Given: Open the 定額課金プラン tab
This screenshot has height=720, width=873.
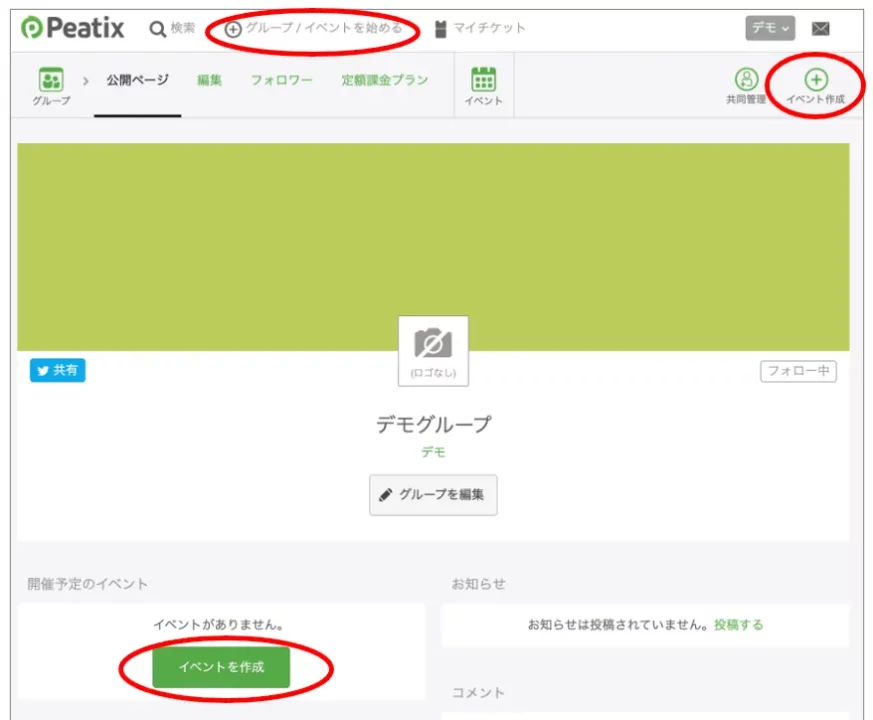Looking at the screenshot, I should point(385,80).
